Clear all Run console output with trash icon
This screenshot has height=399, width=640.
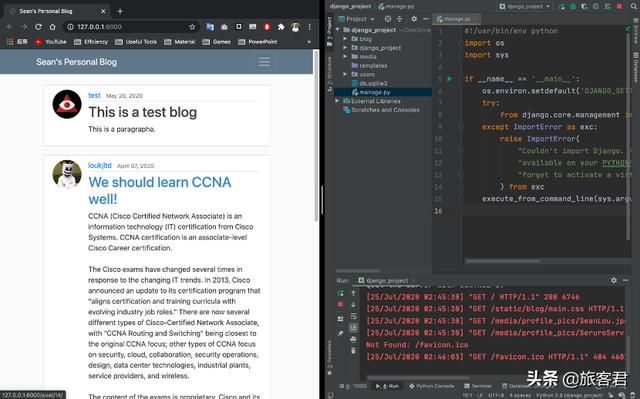(x=353, y=351)
